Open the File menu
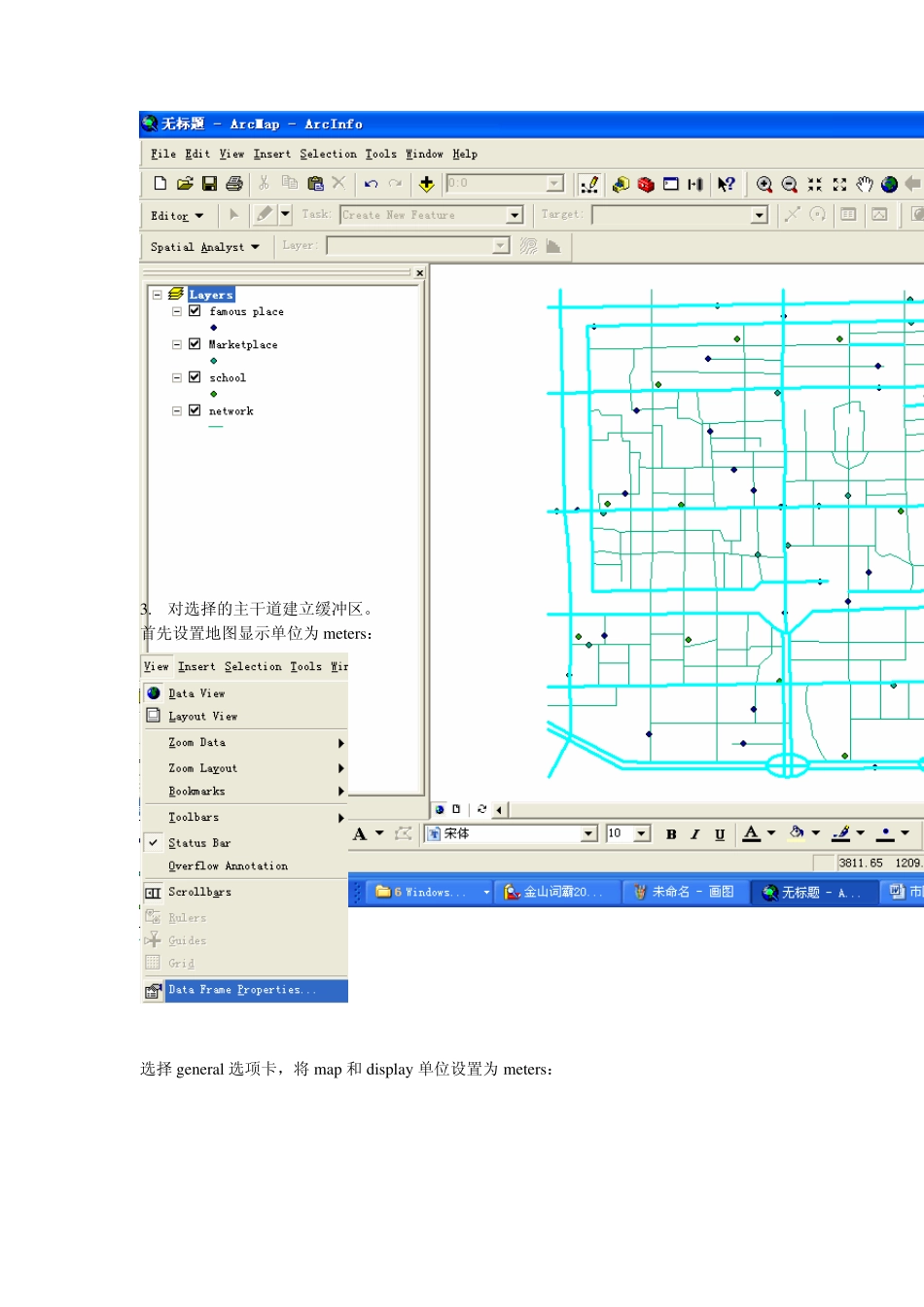The image size is (924, 1307). [x=163, y=154]
